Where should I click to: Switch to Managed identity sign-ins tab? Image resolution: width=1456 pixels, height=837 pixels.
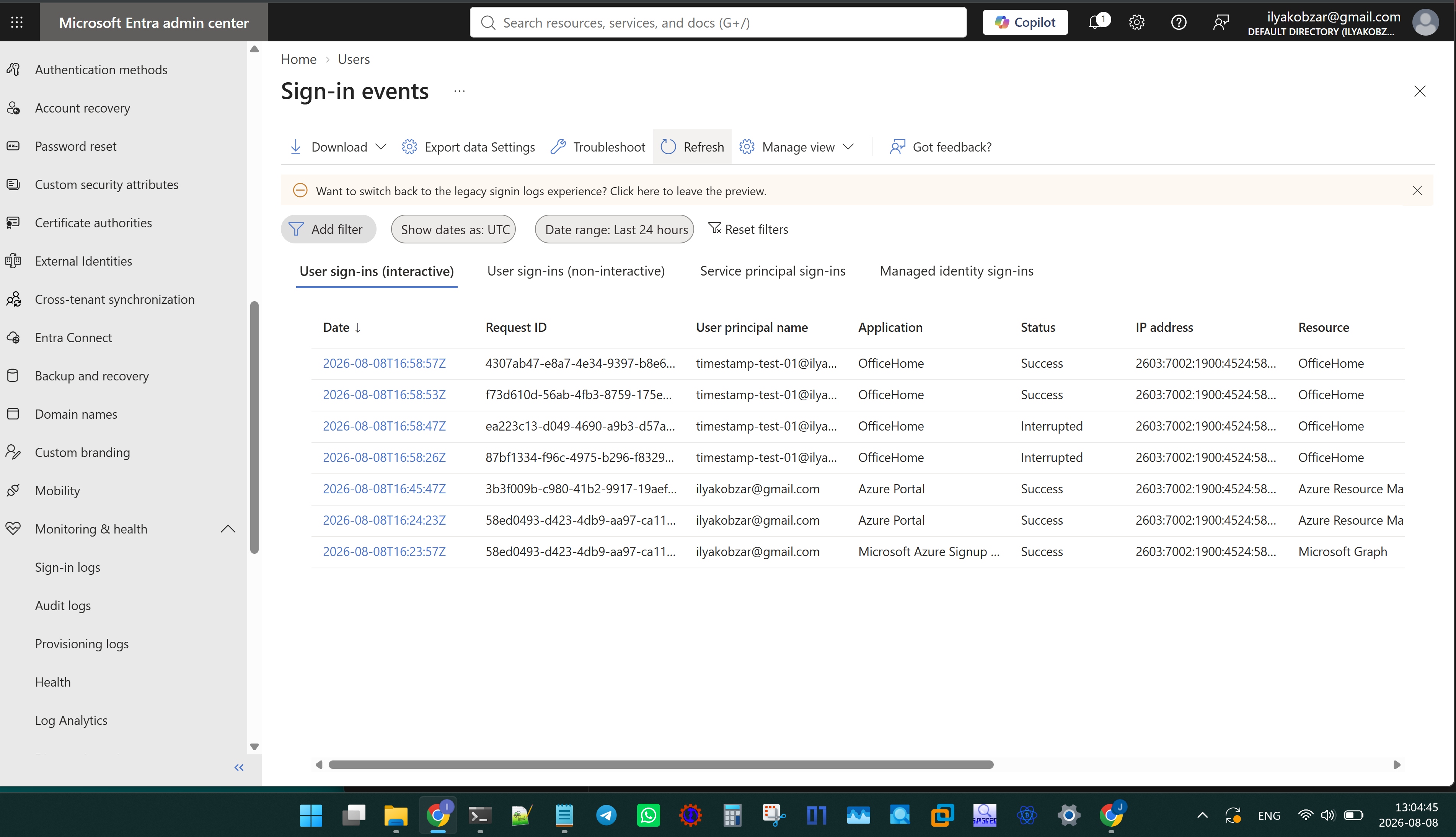tap(956, 271)
